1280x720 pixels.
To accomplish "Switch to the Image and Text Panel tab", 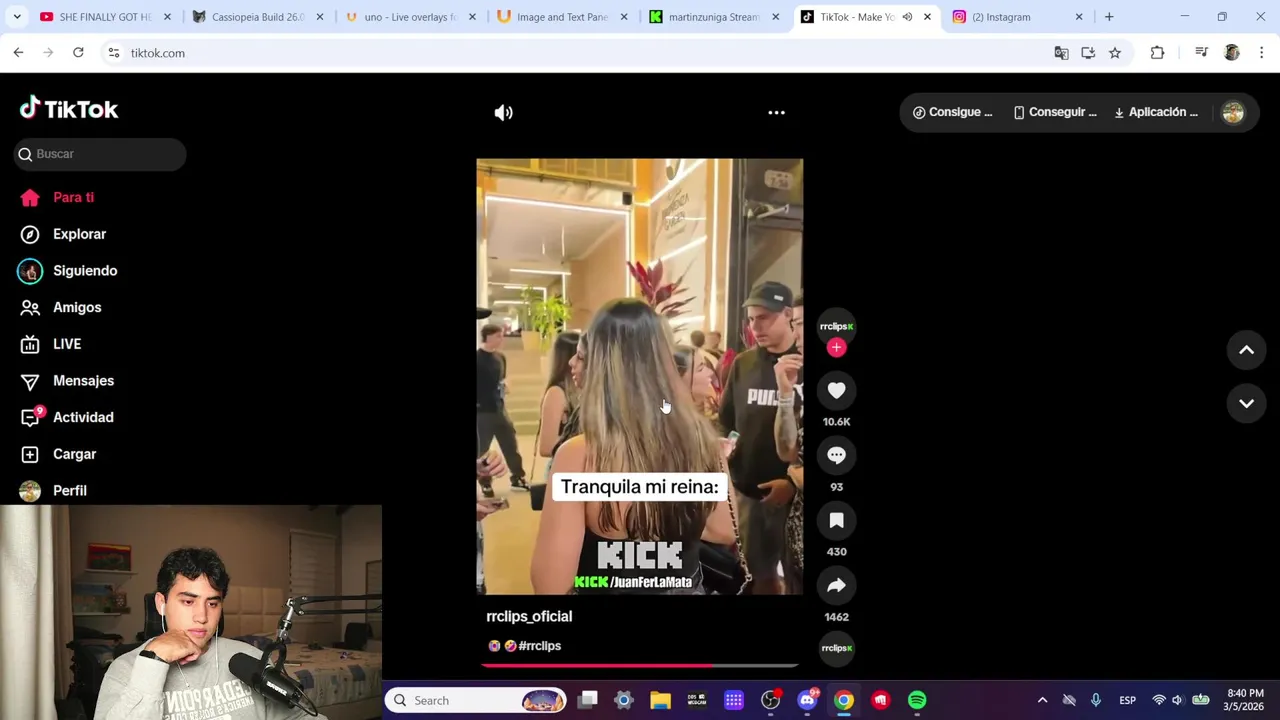I will click(x=562, y=17).
